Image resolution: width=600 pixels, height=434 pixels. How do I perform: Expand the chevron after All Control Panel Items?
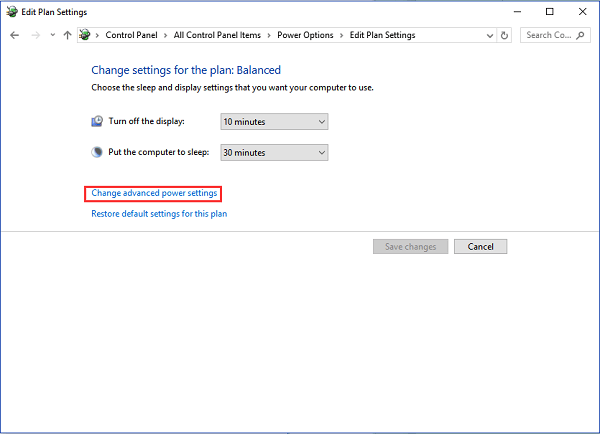pyautogui.click(x=269, y=35)
